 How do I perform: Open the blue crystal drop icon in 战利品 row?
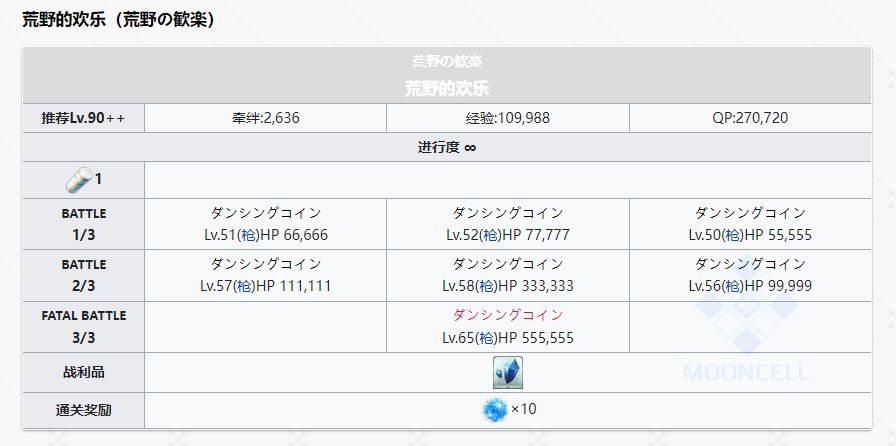507,372
